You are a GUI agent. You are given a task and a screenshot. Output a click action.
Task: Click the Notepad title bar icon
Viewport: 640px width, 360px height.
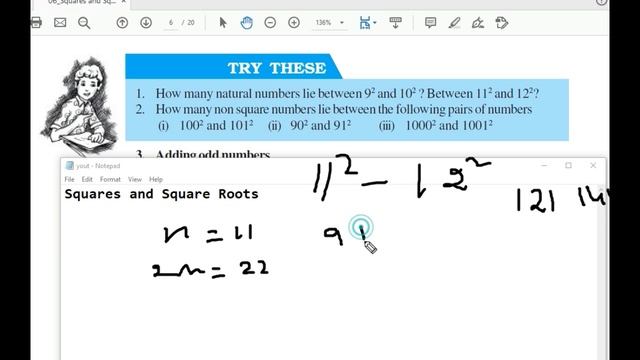[x=70, y=165]
